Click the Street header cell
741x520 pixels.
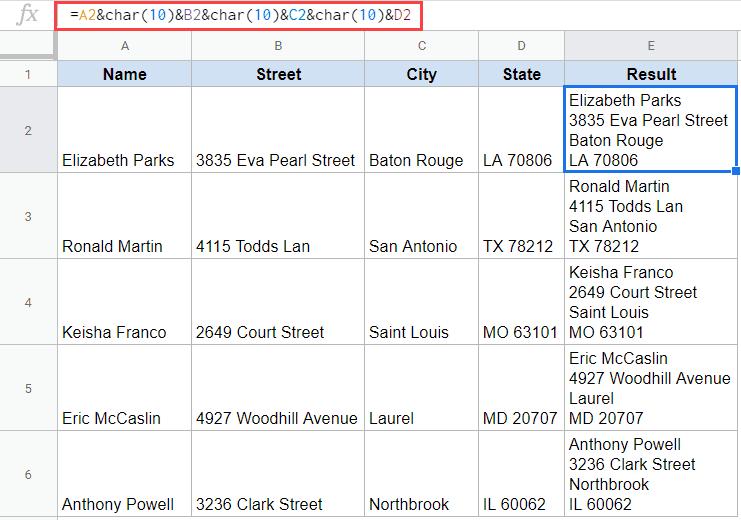[x=278, y=74]
